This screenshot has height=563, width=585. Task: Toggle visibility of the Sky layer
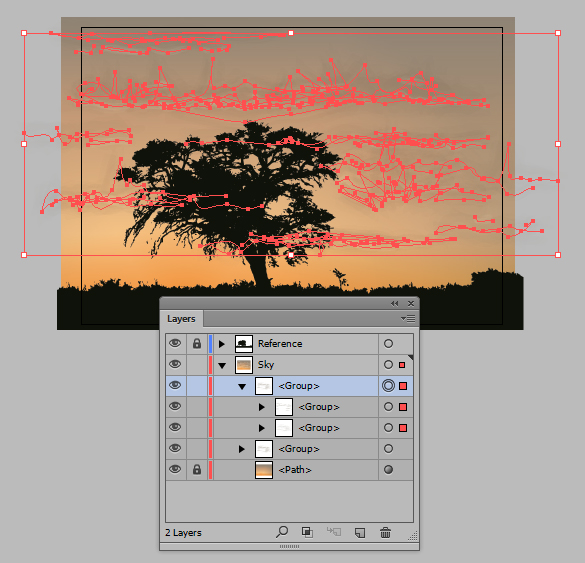point(175,364)
